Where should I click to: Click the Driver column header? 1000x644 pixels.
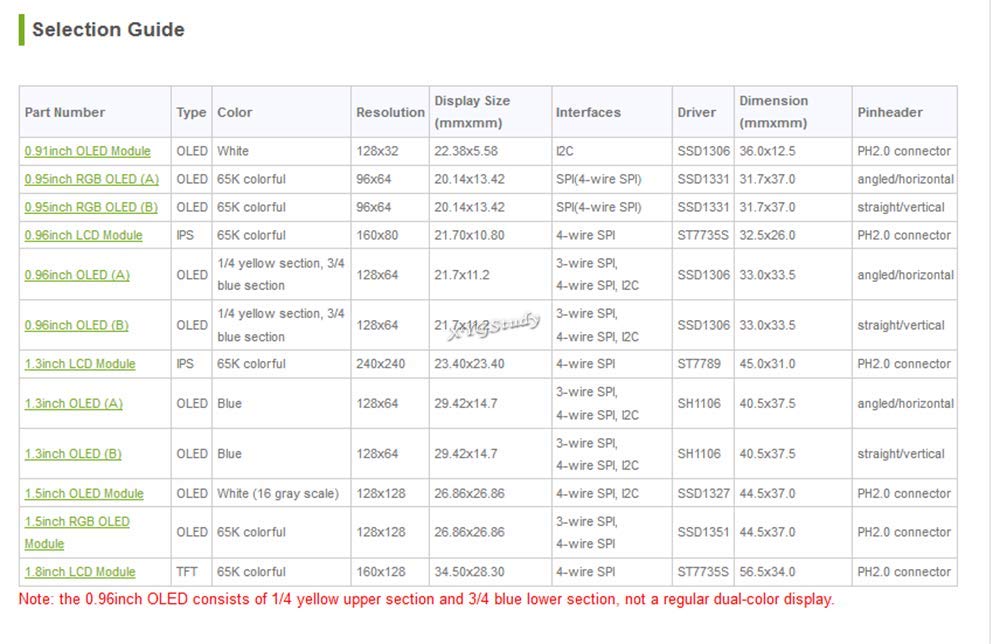[696, 112]
